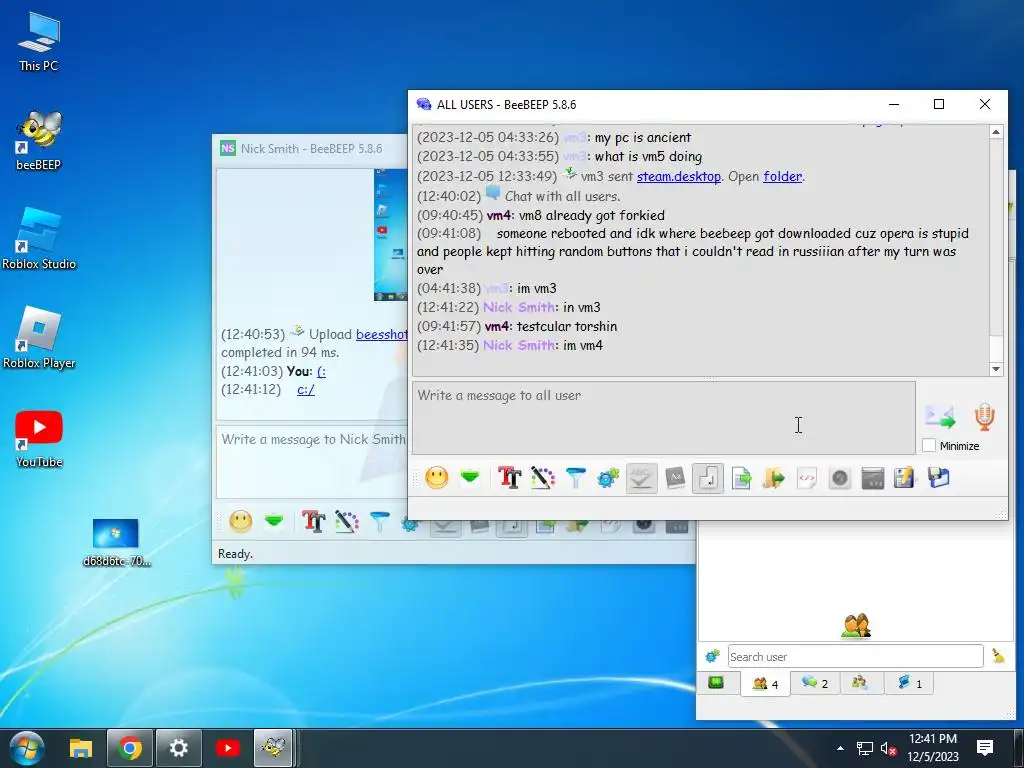The width and height of the screenshot is (1024, 768).
Task: Open message filter in ALL USERS toolbar
Action: pyautogui.click(x=576, y=478)
